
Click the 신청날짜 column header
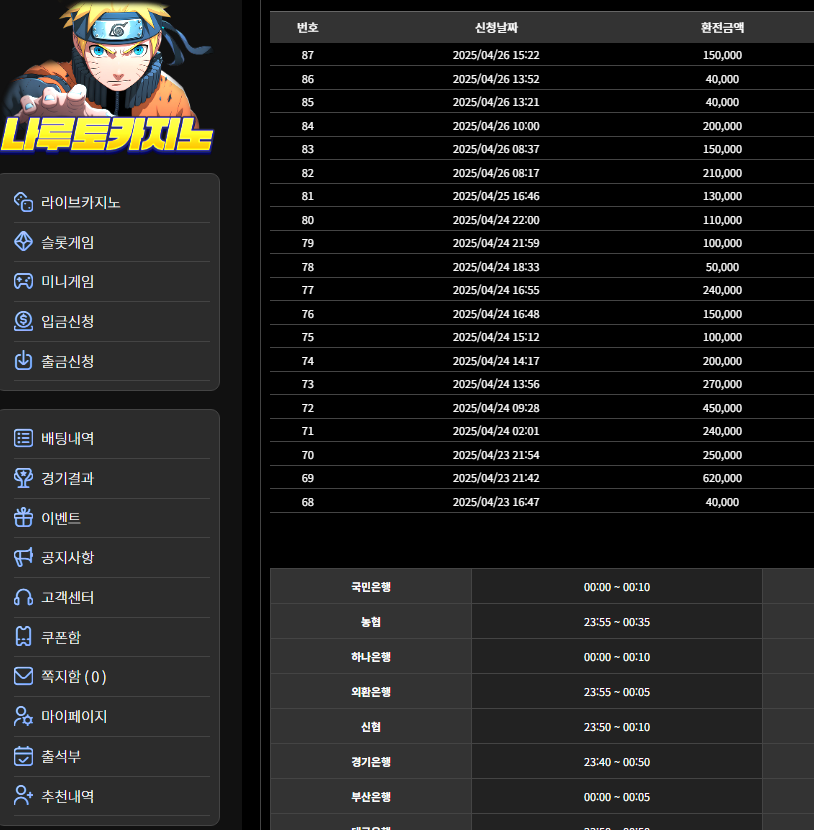(497, 28)
